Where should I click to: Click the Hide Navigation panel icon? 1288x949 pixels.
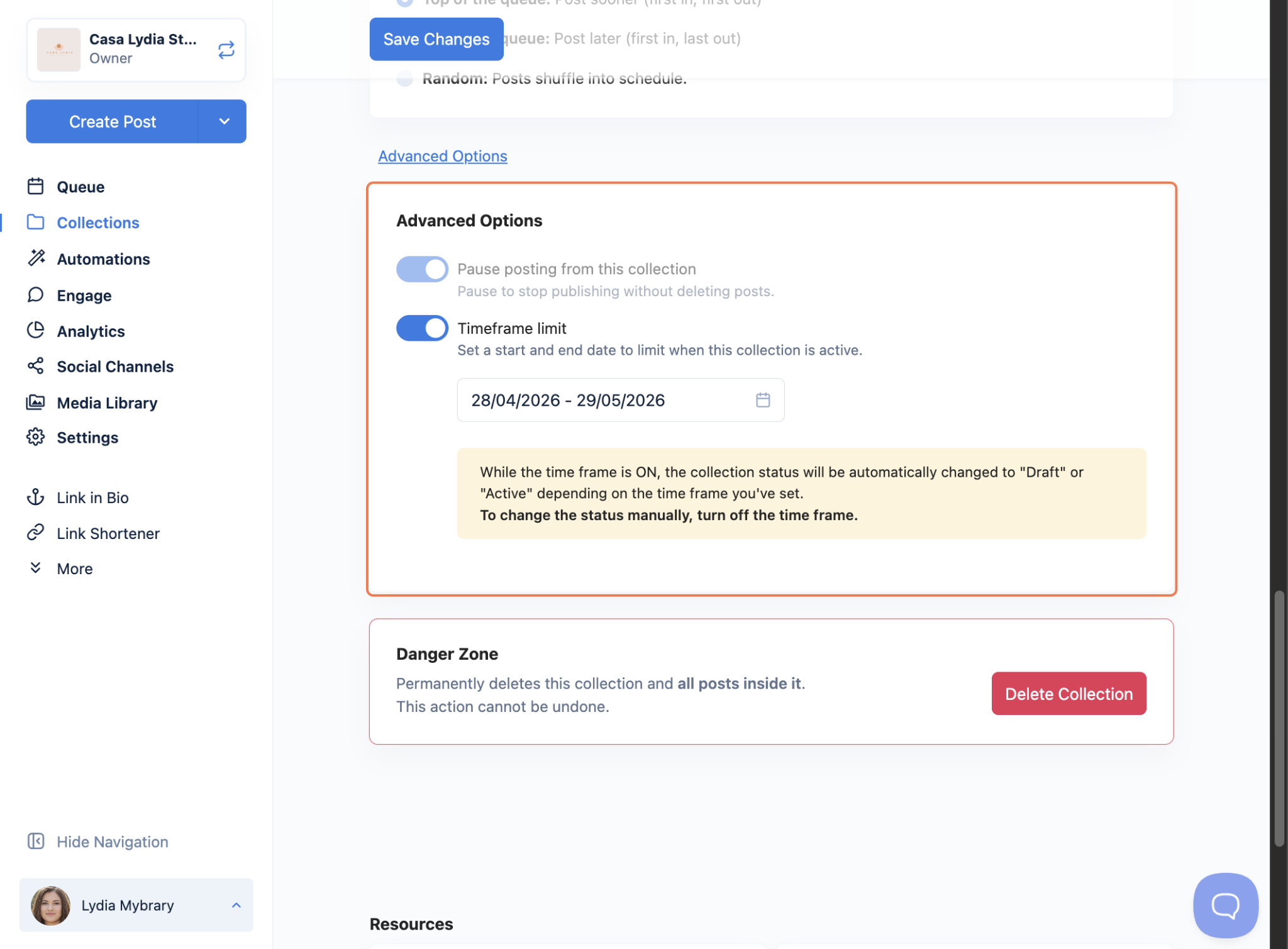(36, 841)
